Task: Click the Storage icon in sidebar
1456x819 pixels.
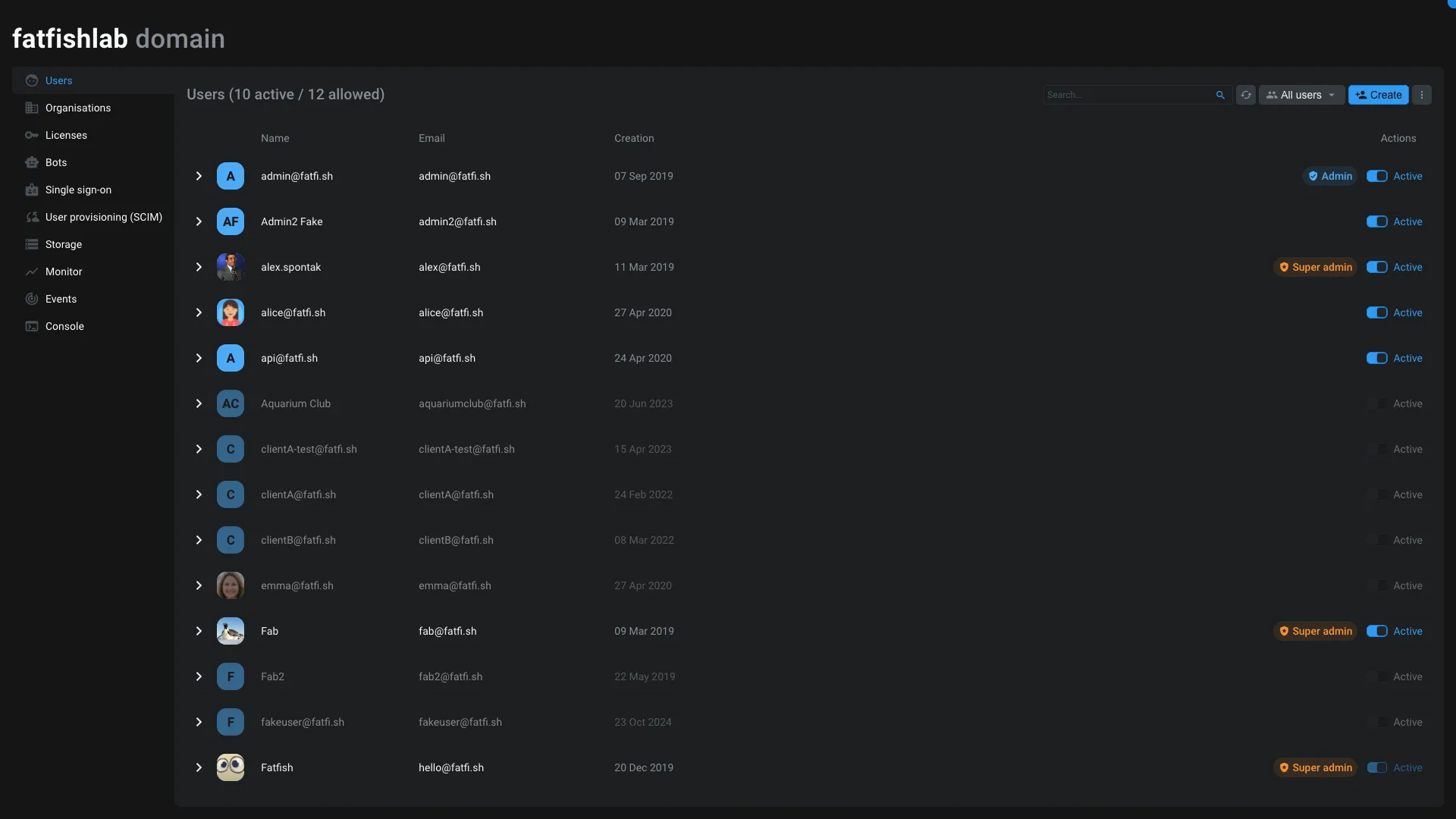Action: pos(32,244)
